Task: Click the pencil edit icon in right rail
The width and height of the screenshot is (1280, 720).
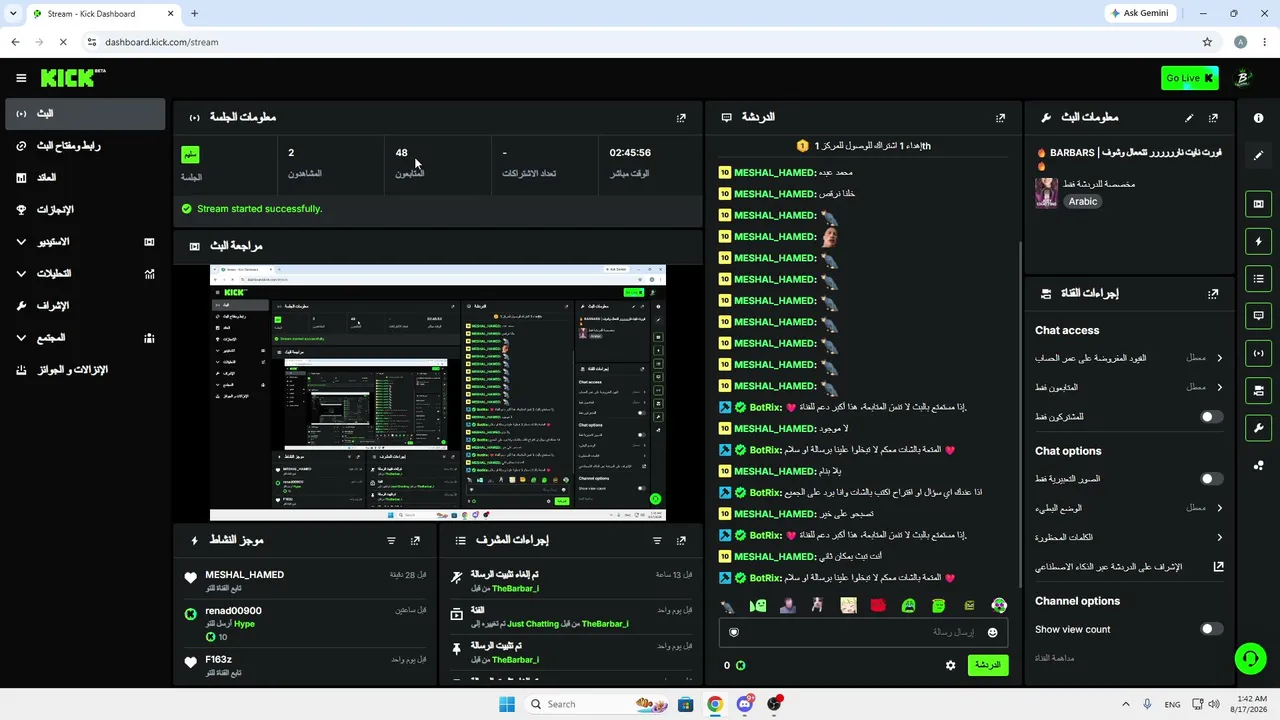Action: click(1258, 155)
